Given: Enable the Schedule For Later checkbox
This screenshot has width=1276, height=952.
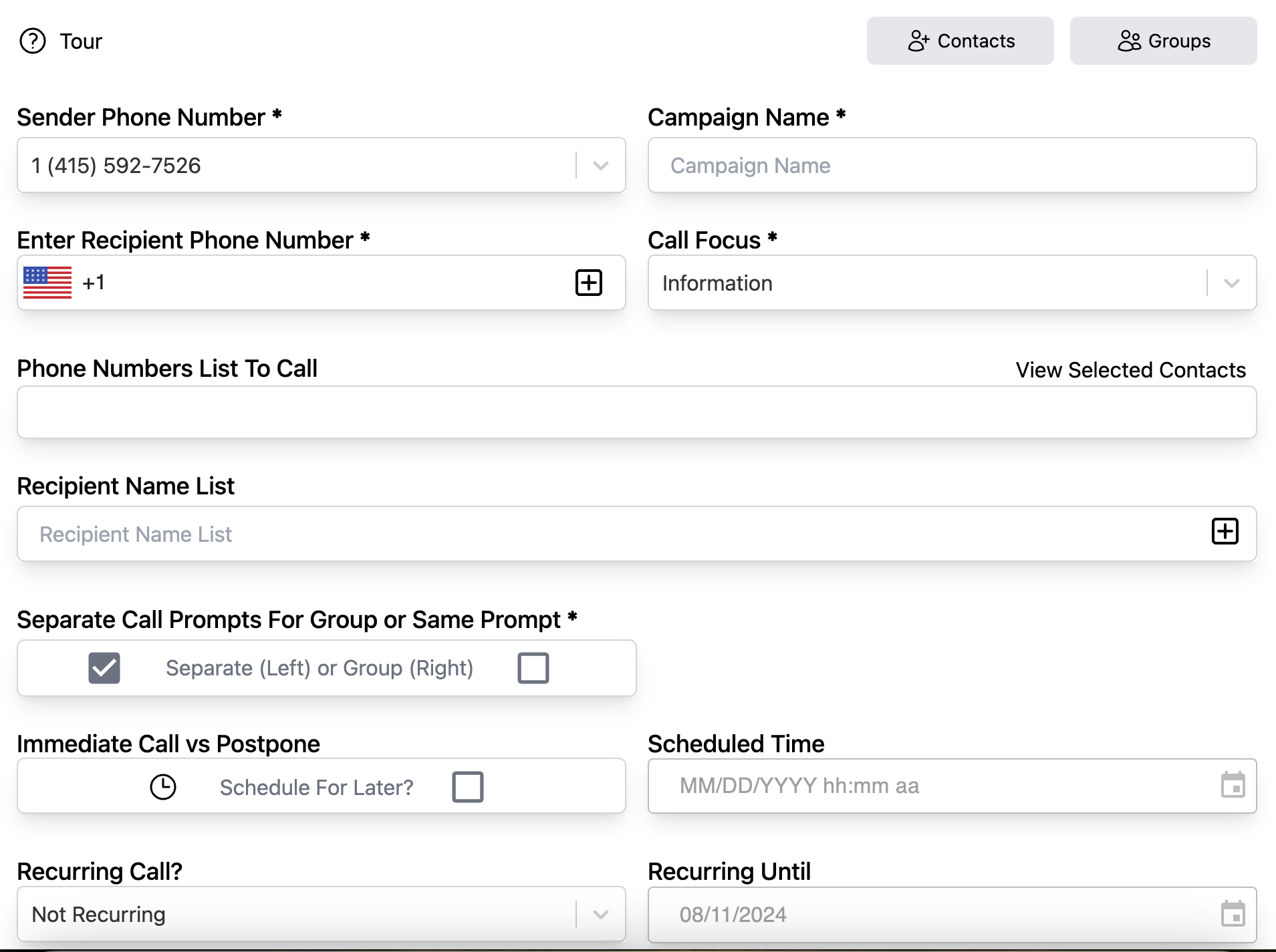Looking at the screenshot, I should click(x=468, y=786).
